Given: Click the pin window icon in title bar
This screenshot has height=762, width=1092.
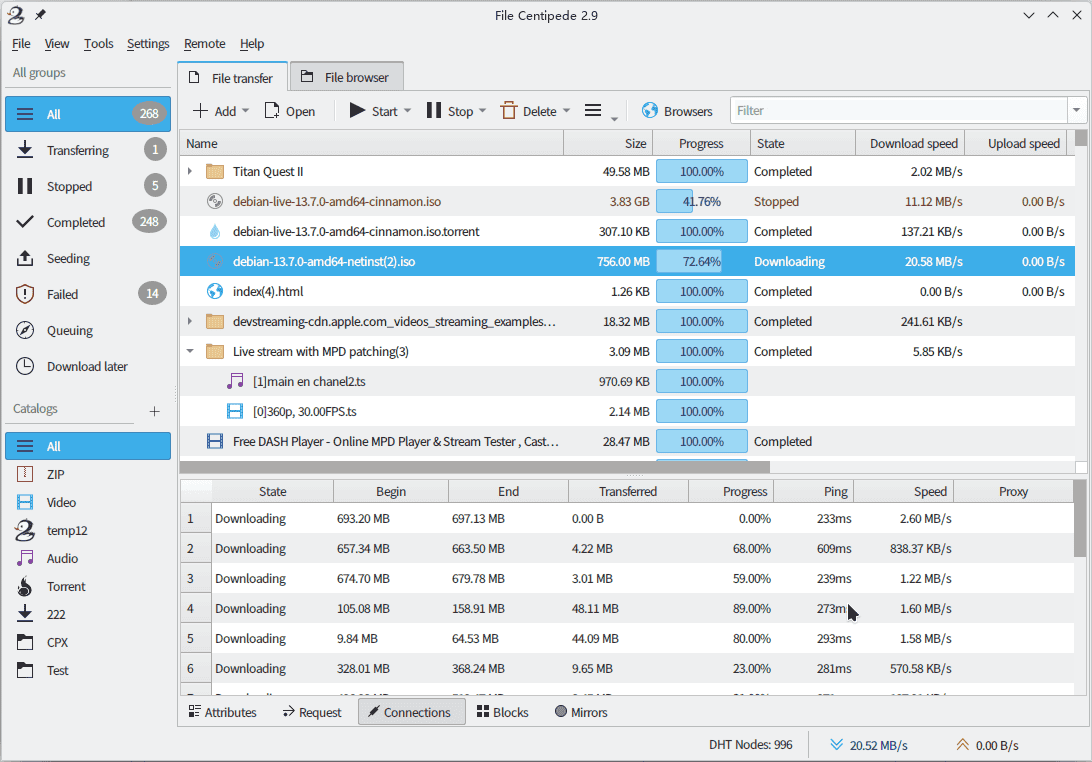Looking at the screenshot, I should [40, 15].
